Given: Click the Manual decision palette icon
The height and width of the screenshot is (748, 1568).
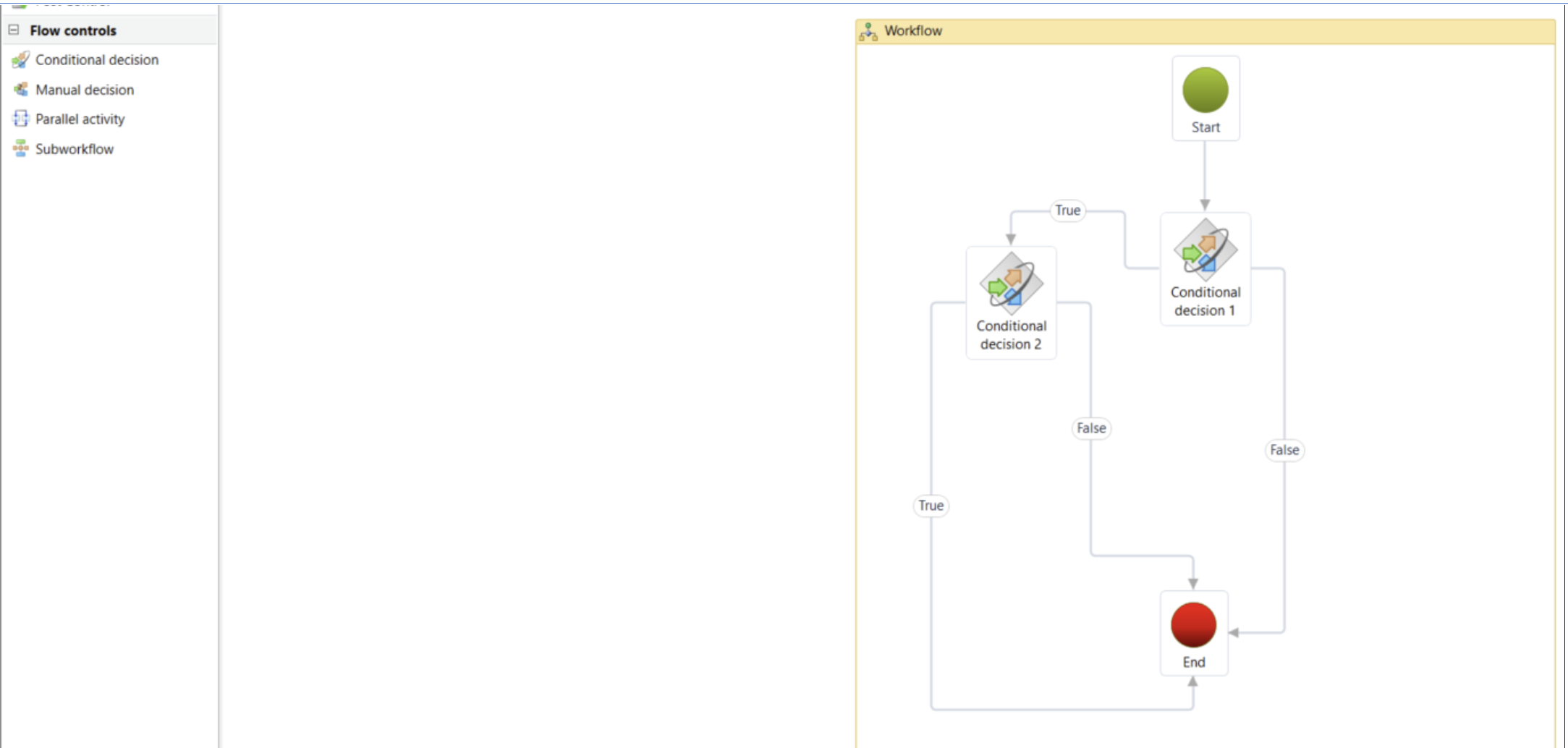Looking at the screenshot, I should (x=21, y=90).
